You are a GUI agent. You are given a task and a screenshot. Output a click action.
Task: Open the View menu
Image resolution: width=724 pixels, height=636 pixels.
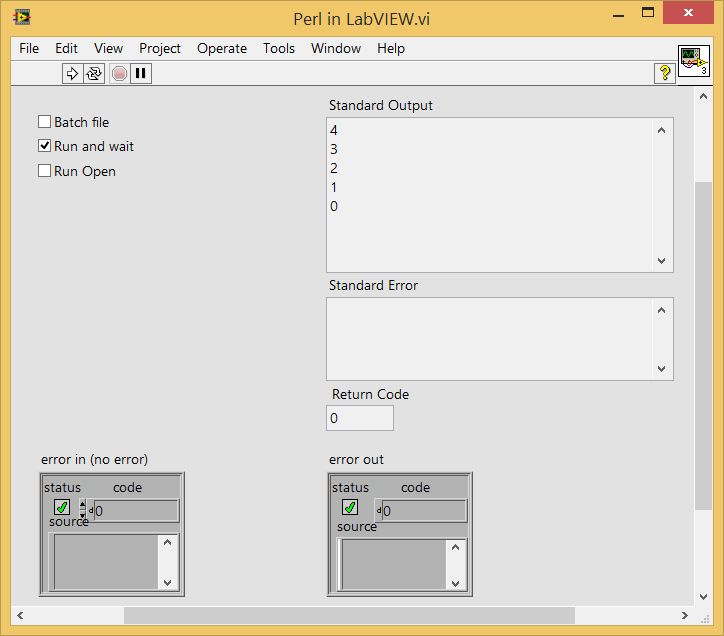tap(109, 48)
